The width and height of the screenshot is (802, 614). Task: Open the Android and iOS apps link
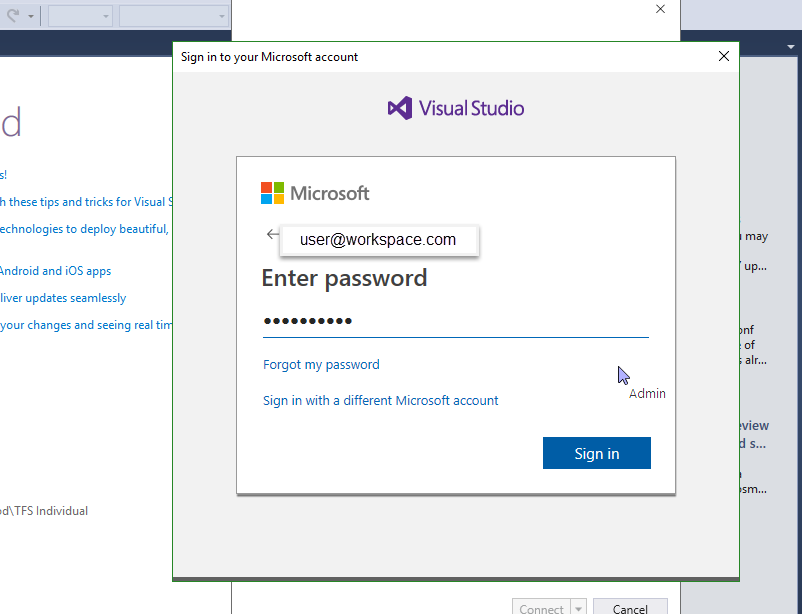point(55,271)
